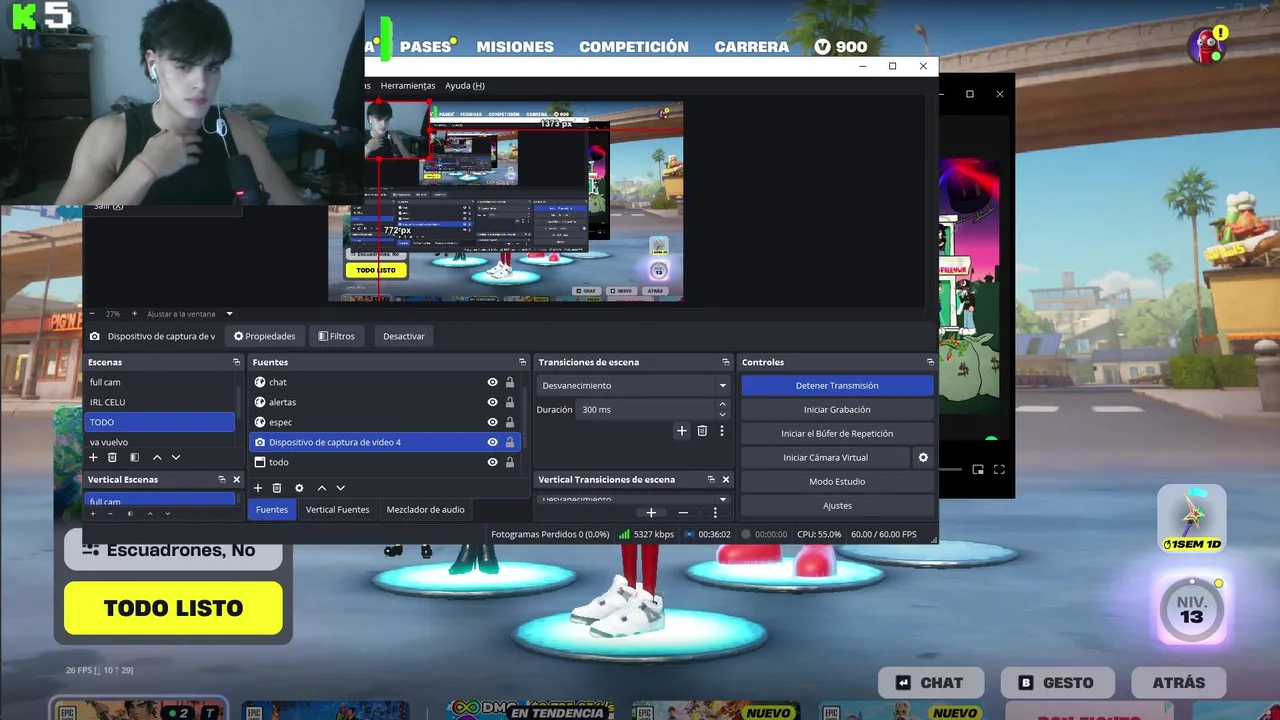Toggle visibility of alertas source

pos(492,402)
